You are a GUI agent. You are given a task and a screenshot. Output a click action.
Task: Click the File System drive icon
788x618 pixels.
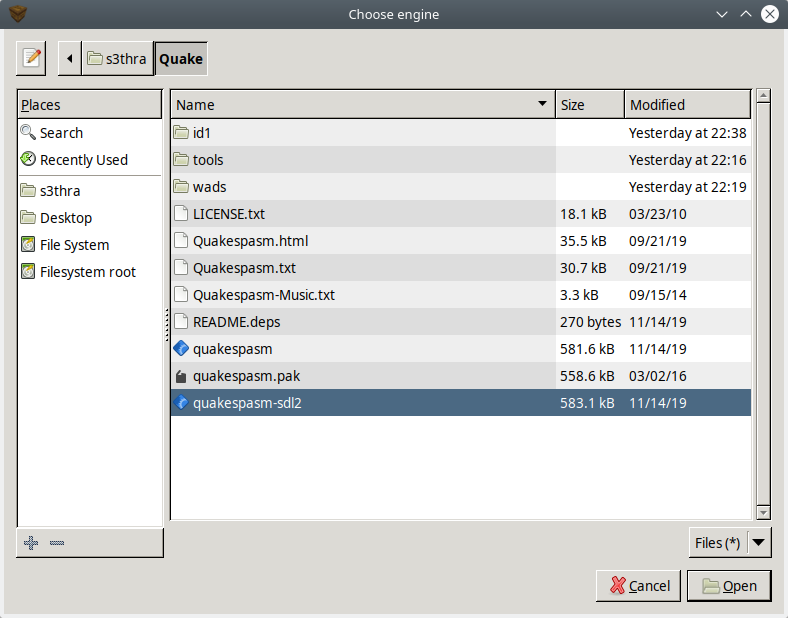[28, 245]
